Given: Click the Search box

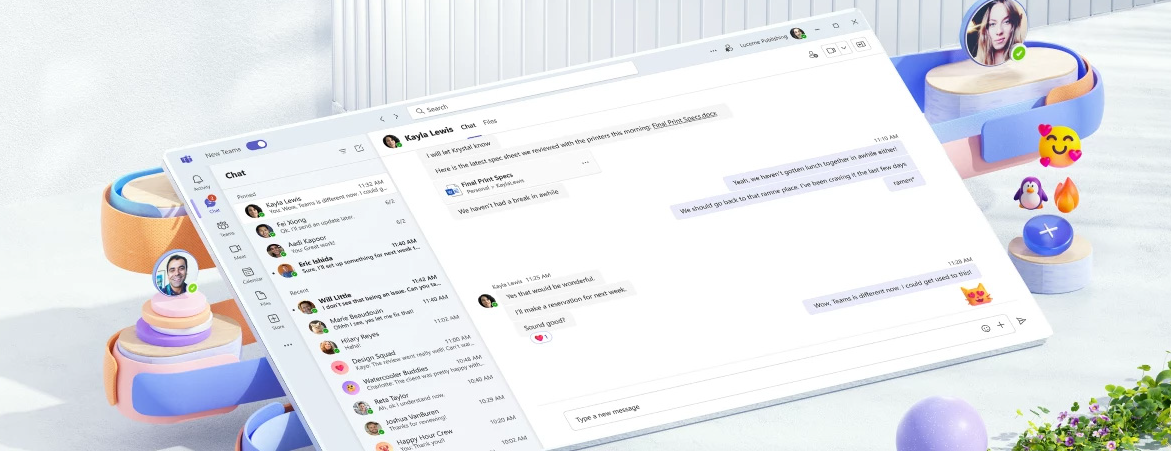Looking at the screenshot, I should pos(522,90).
